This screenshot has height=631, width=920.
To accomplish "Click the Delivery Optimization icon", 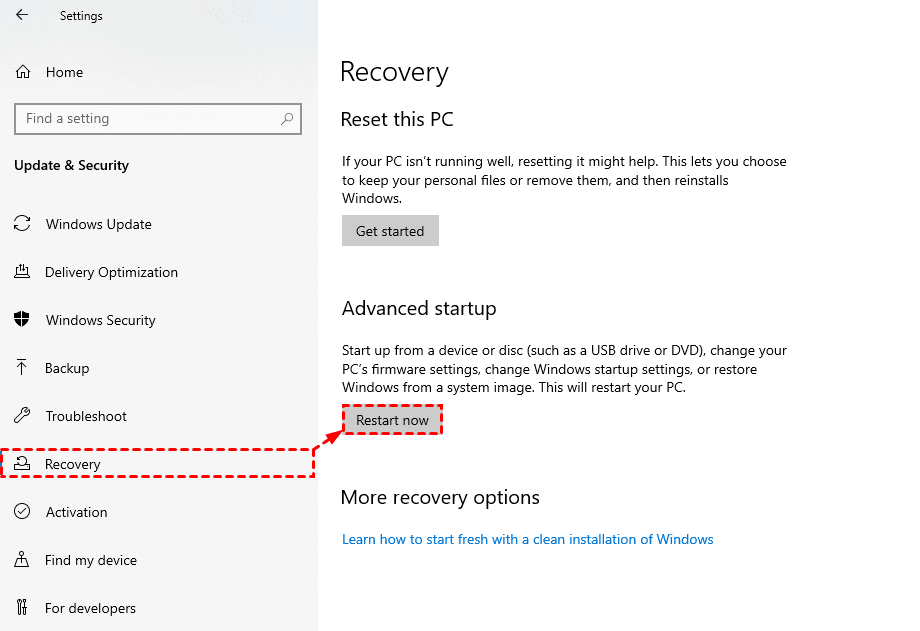I will [22, 272].
